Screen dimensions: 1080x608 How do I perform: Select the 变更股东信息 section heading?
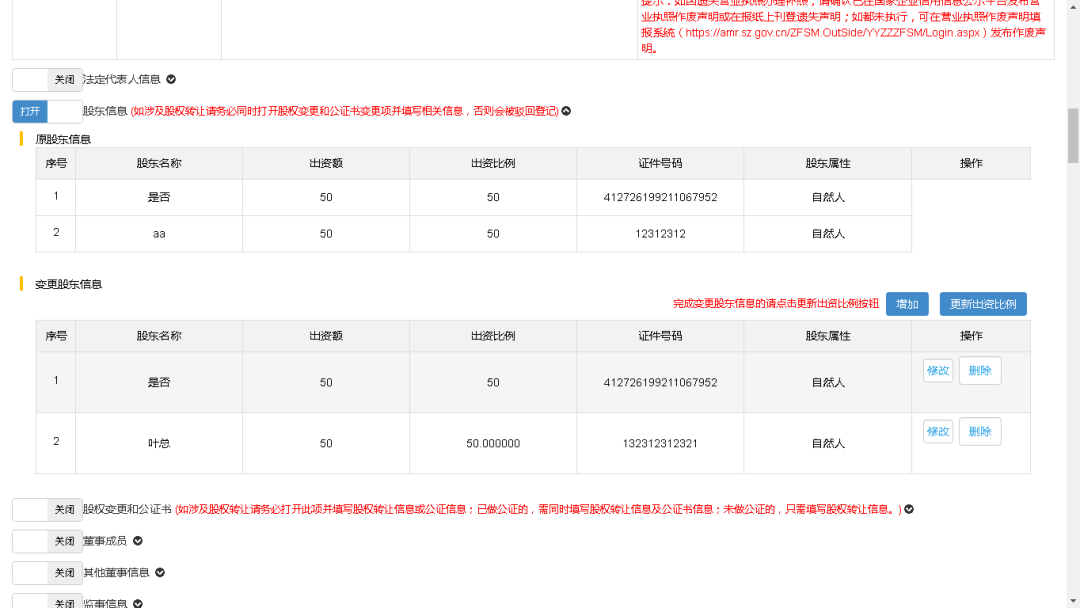(x=68, y=284)
